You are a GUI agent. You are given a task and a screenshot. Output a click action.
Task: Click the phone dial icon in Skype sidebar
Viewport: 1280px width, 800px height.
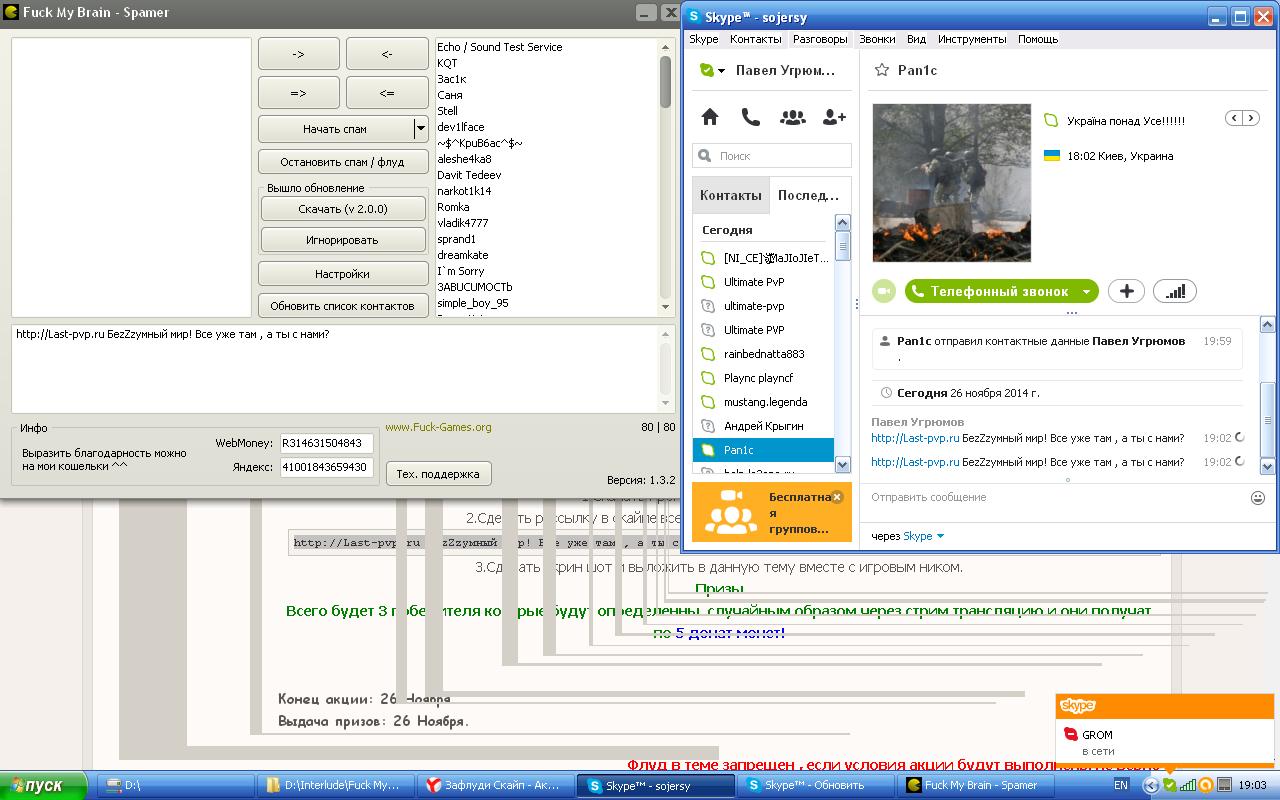pos(751,117)
